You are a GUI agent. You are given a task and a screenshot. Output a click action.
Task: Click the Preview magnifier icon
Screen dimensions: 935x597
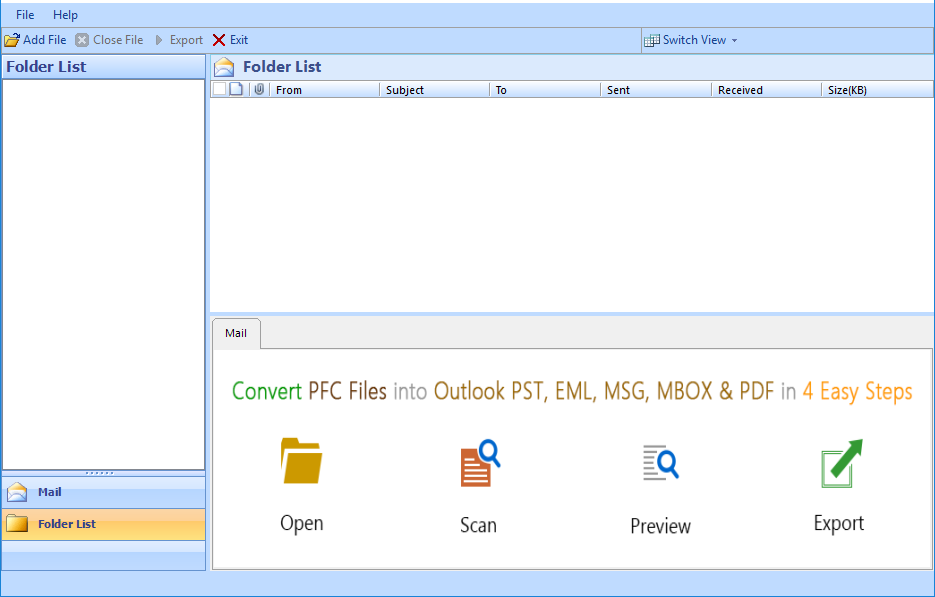coord(661,462)
